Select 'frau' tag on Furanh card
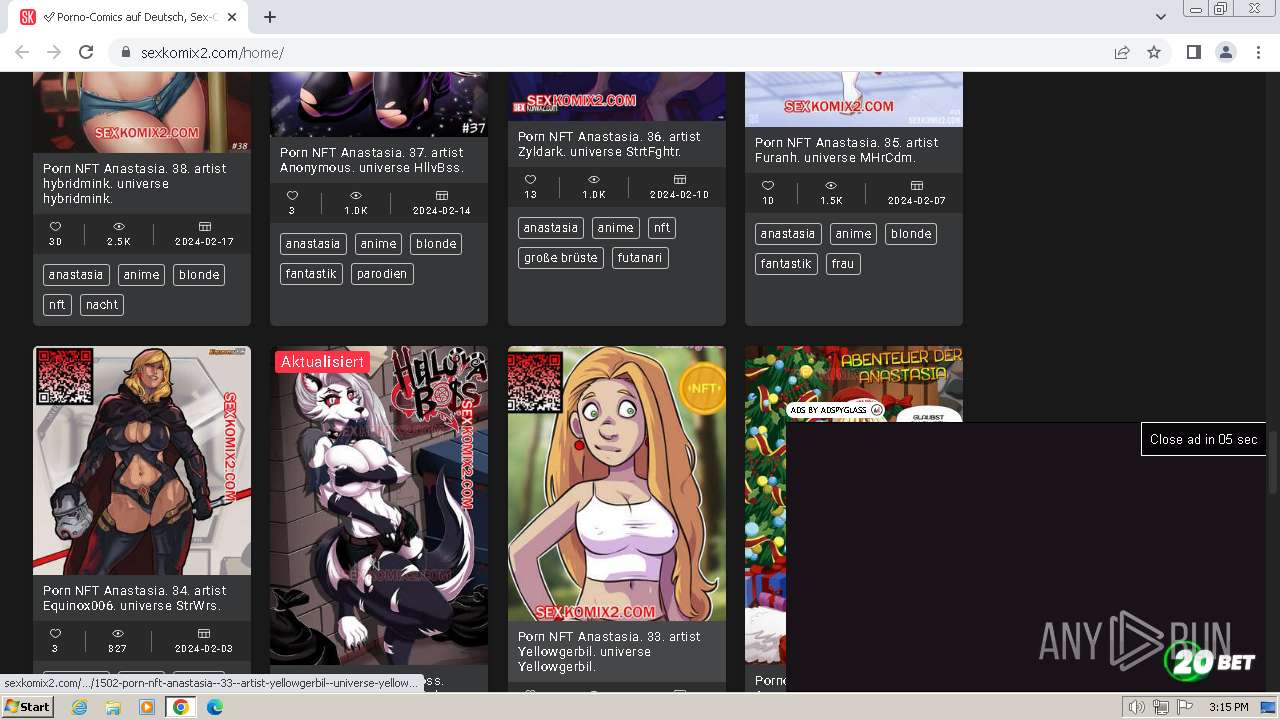The height and width of the screenshot is (720, 1280). tap(843, 264)
